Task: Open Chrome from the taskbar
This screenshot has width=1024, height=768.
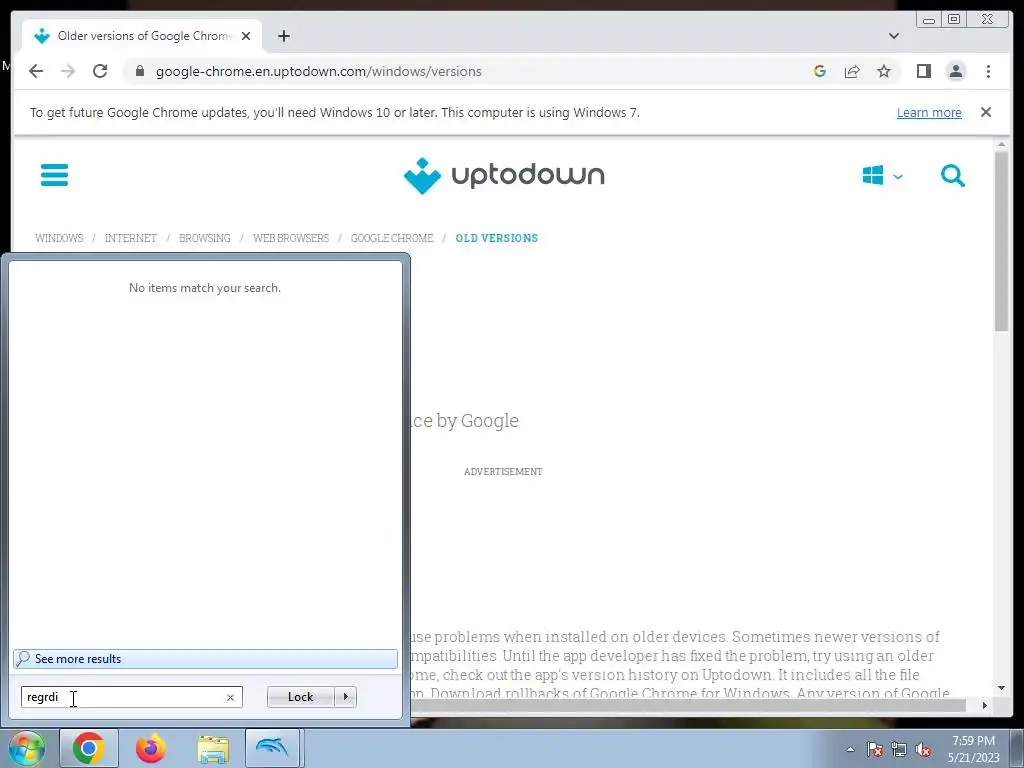Action: point(89,748)
